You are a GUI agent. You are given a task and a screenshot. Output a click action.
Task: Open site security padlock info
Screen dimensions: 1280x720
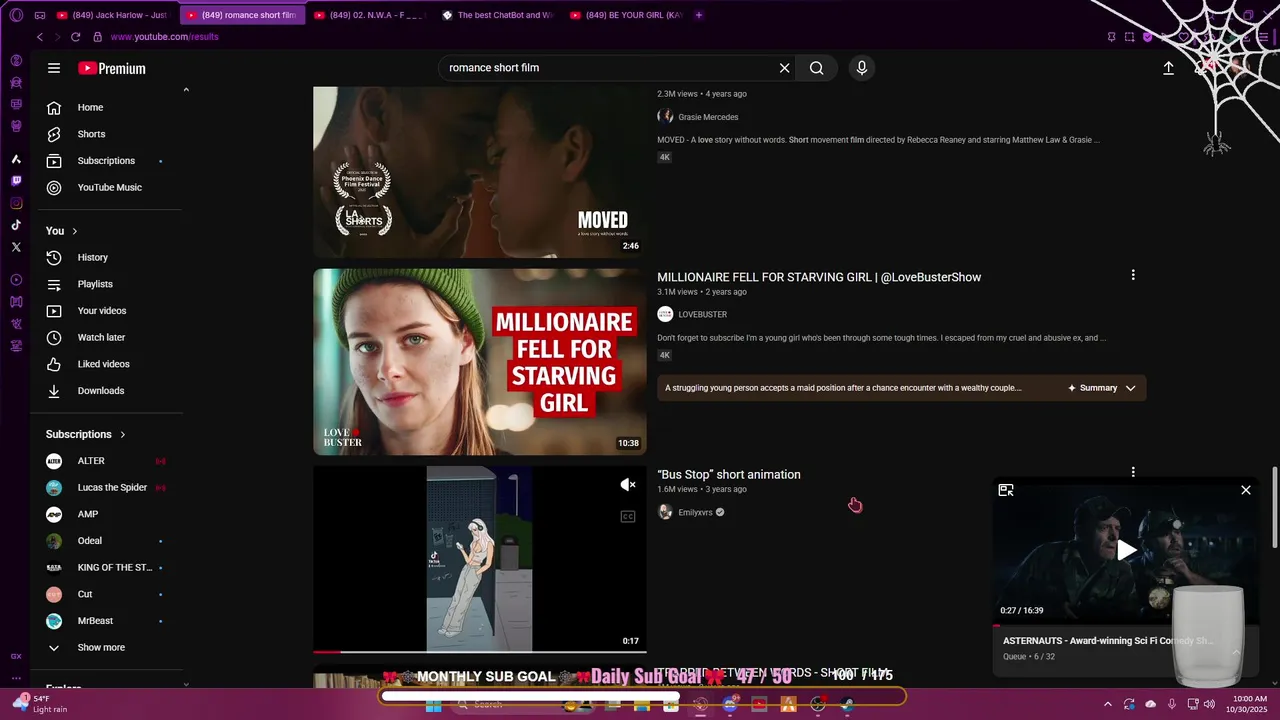point(97,37)
